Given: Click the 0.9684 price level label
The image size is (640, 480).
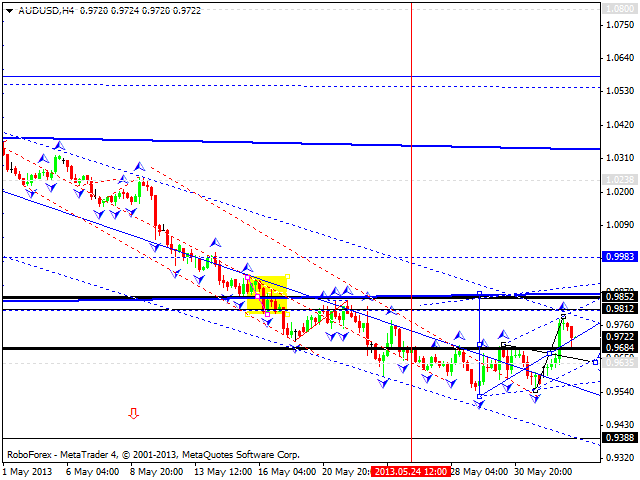Looking at the screenshot, I should point(620,347).
